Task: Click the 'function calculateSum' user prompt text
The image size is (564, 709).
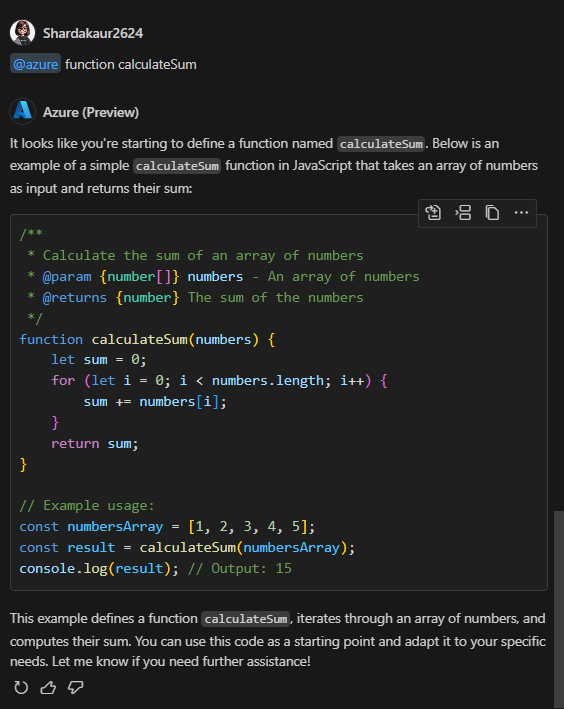Action: tap(131, 65)
